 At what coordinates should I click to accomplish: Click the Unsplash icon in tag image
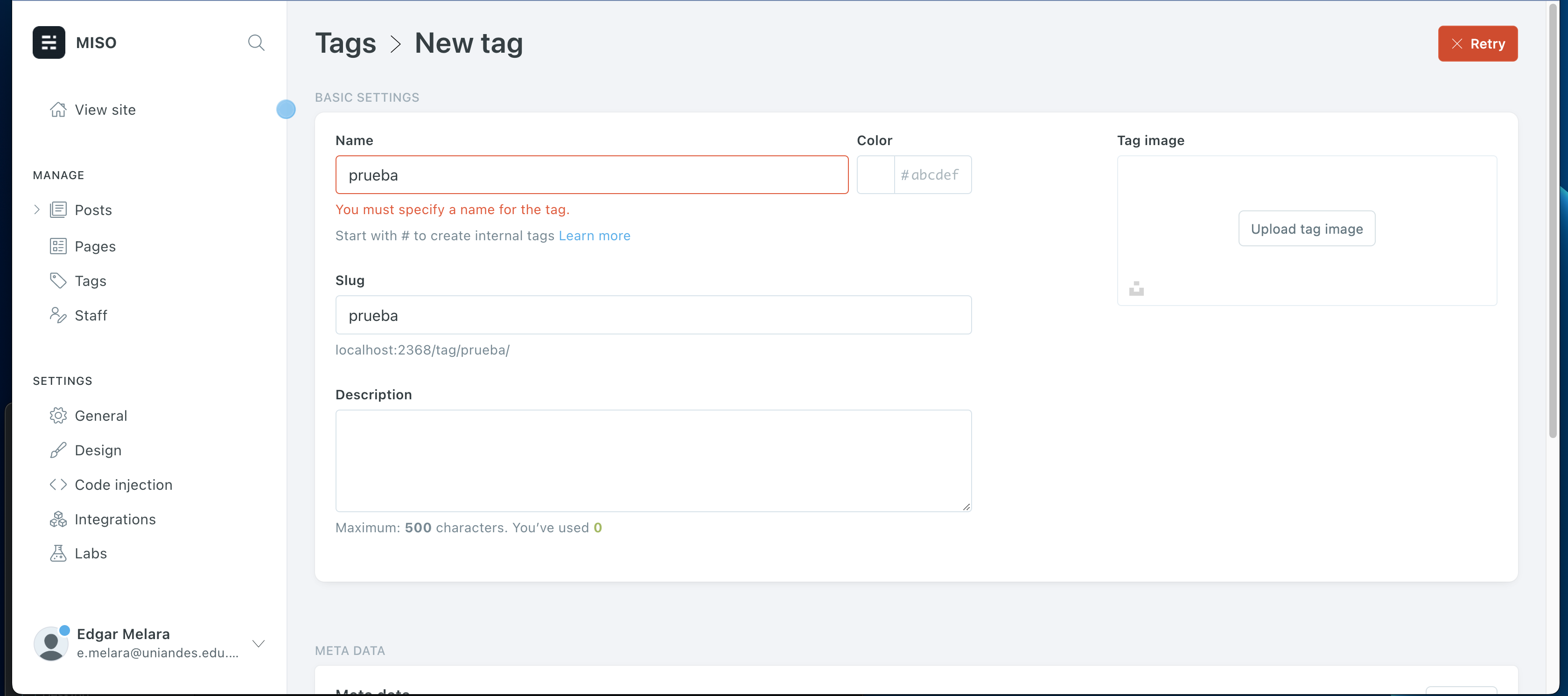tap(1136, 288)
